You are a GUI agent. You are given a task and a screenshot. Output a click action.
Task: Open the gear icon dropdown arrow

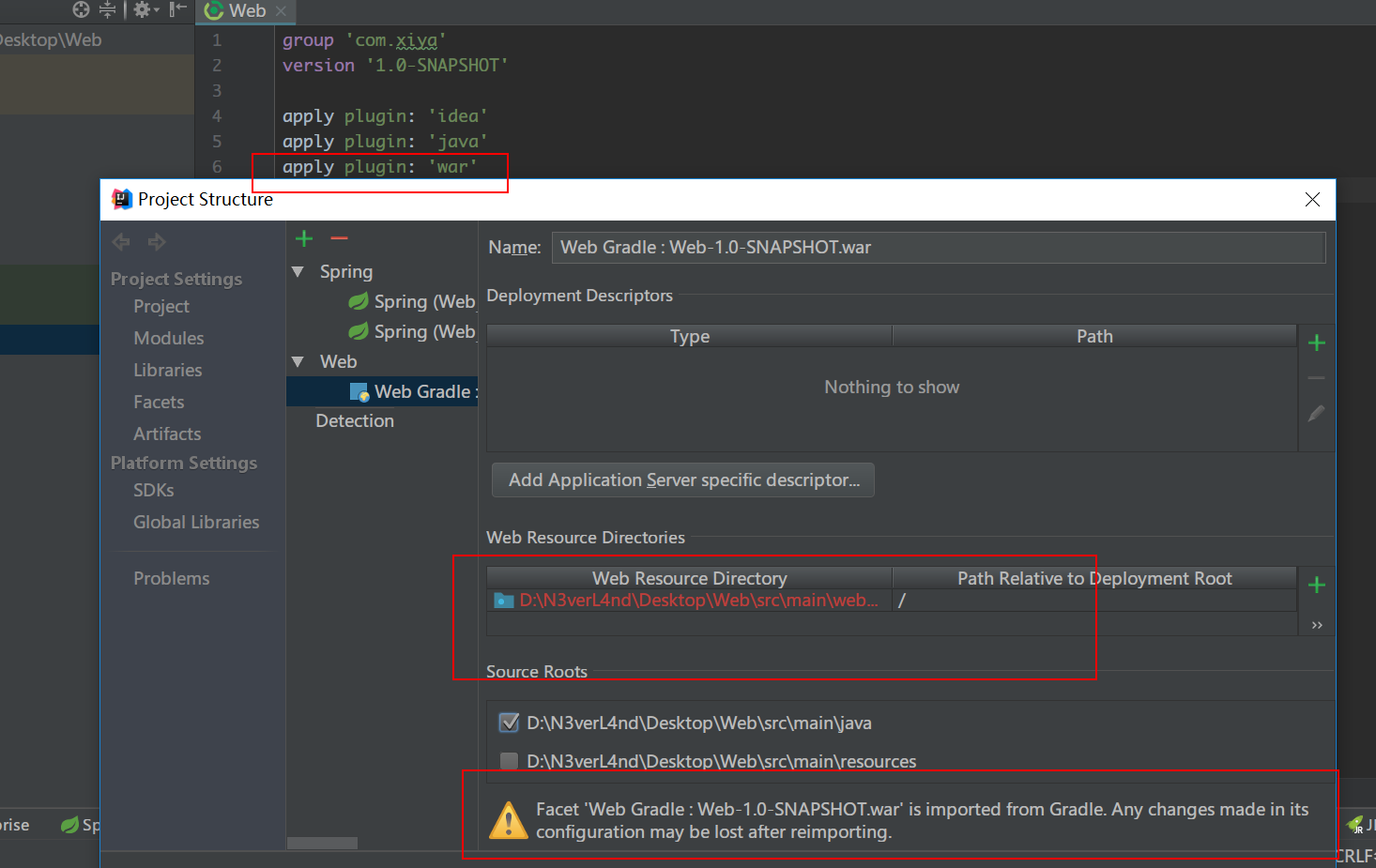pyautogui.click(x=156, y=9)
